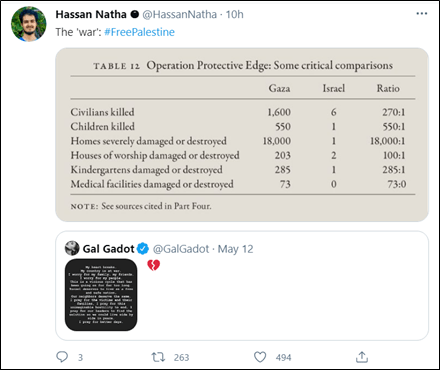
Task: Click the May 12 date of quoted tweet
Action: [x=235, y=249]
